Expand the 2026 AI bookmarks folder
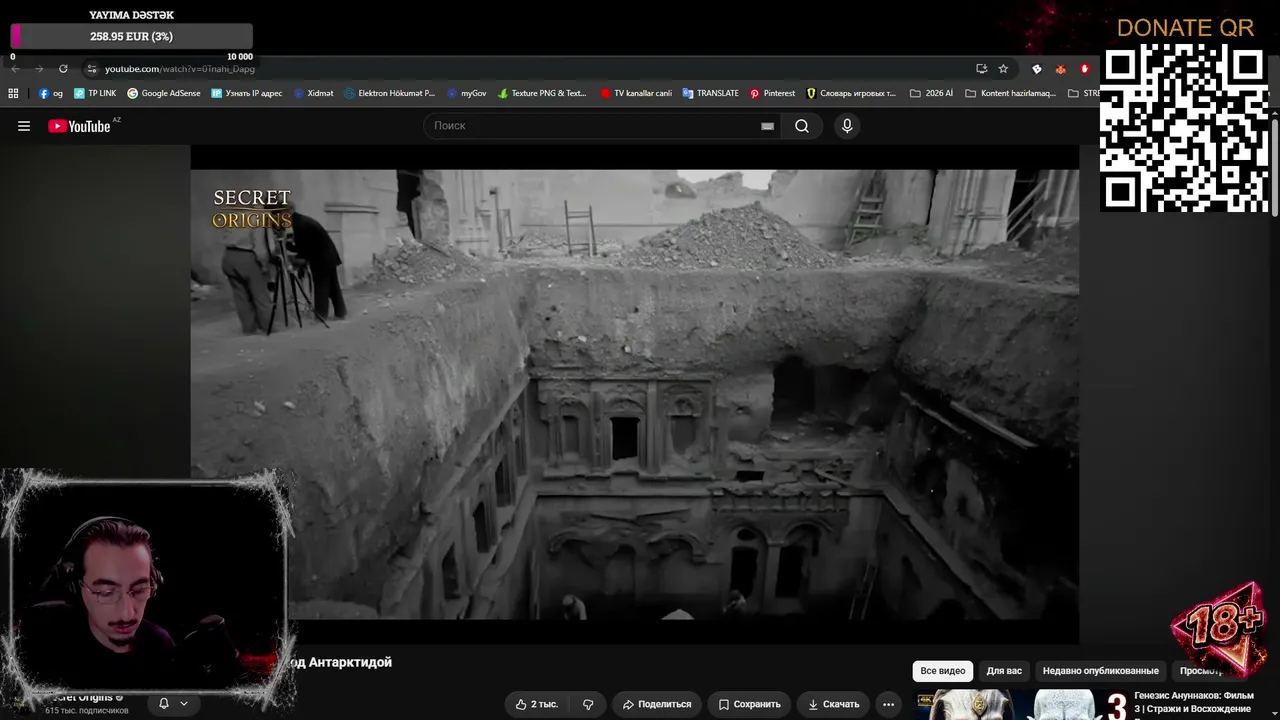 tap(931, 93)
